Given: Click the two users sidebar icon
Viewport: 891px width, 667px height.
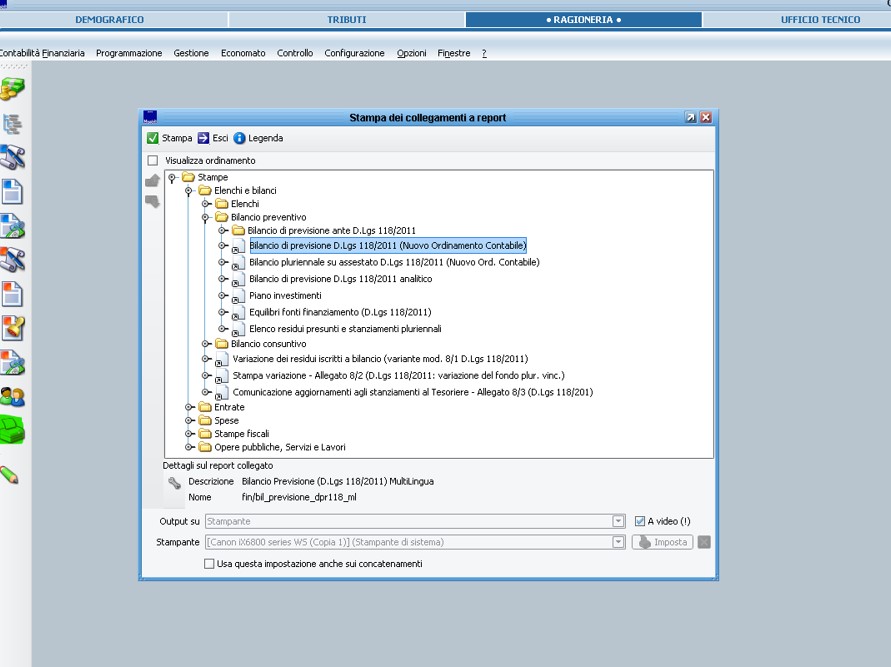Looking at the screenshot, I should coord(12,397).
